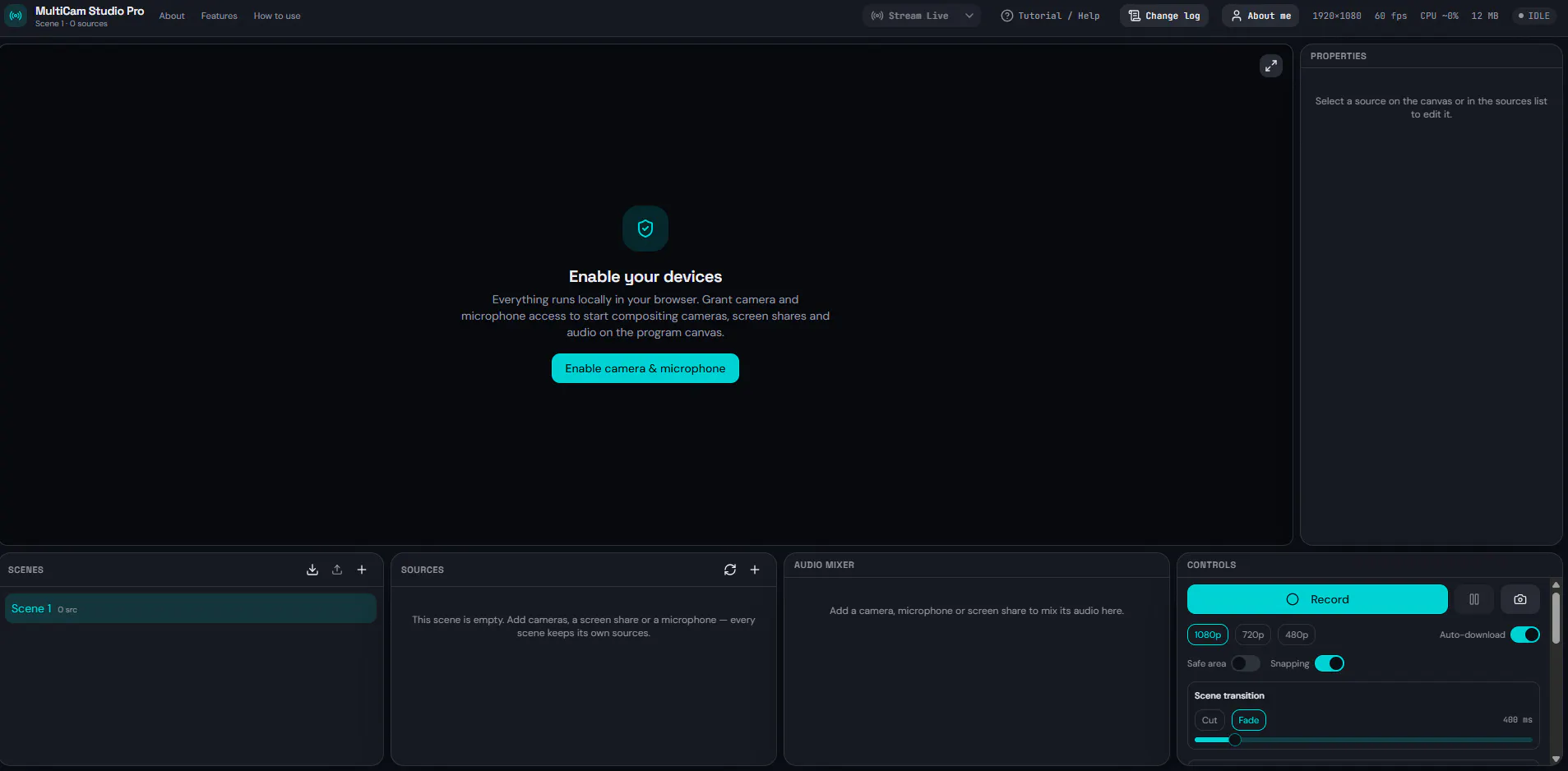Take a snapshot with the camera icon
This screenshot has height=771, width=1568.
[x=1520, y=599]
